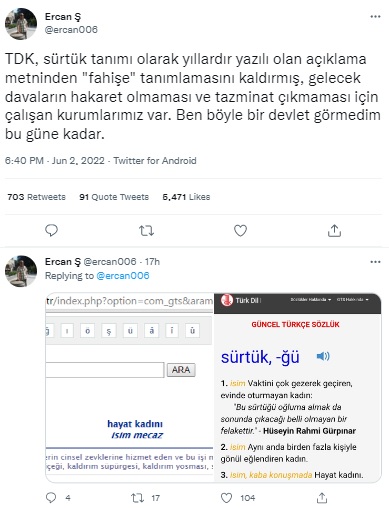Open the attached TDK dictionary screenshot
Image resolution: width=389 pixels, height=508 pixels.
tap(213, 388)
